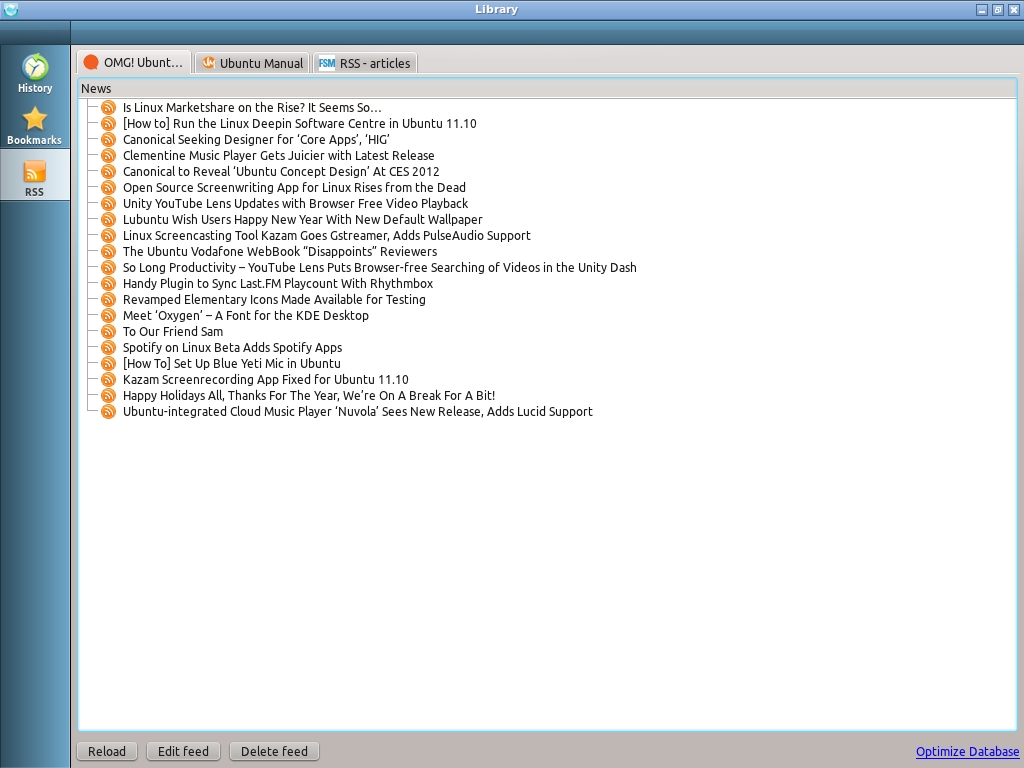Select 'Revamped Elementary Icons Made Available for Testing'
Viewport: 1024px width, 768px height.
pyautogui.click(x=274, y=300)
